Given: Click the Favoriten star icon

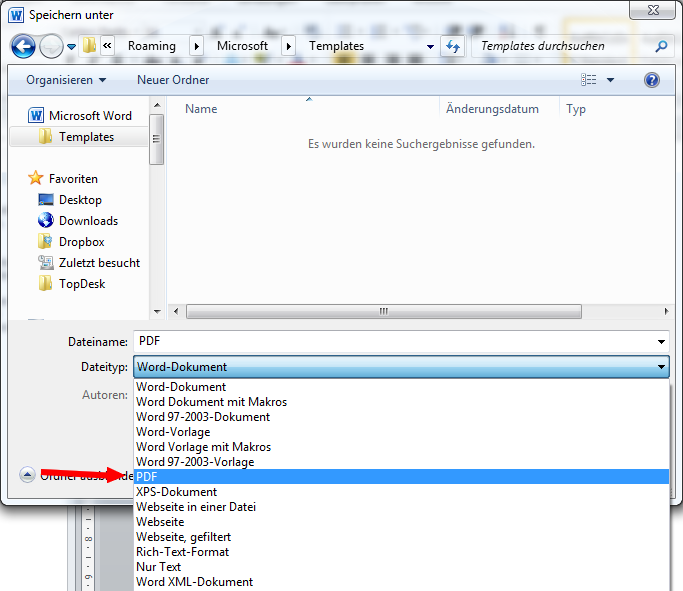Looking at the screenshot, I should [36, 178].
